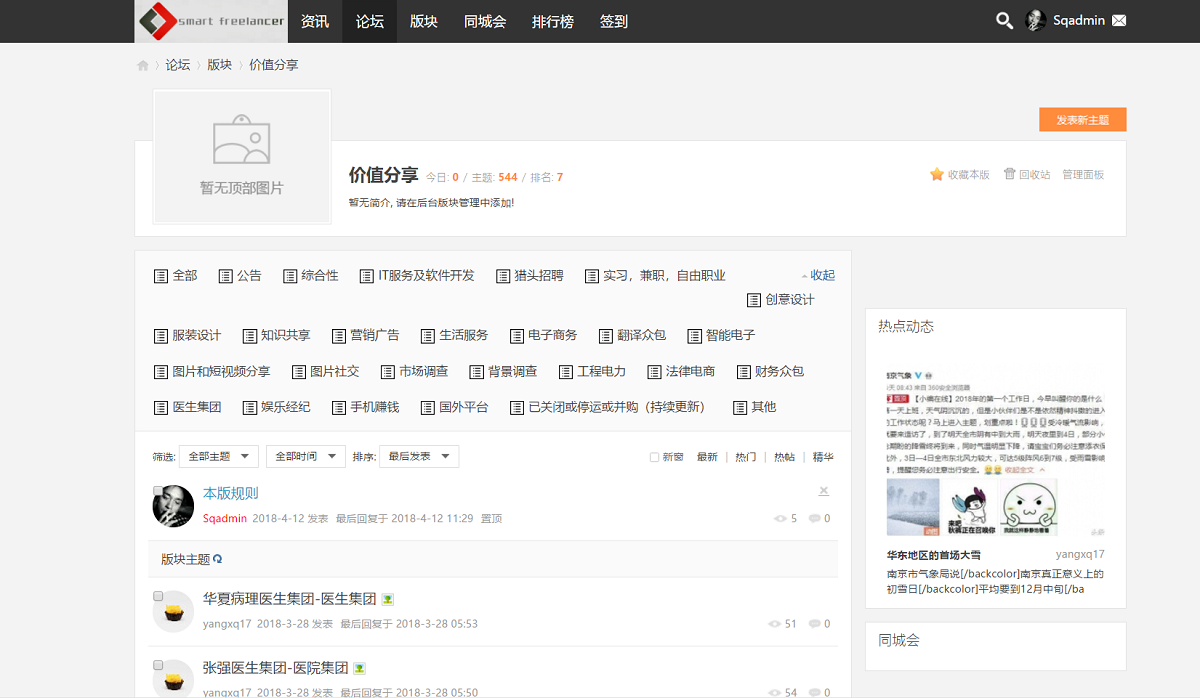Collapse categories with the 收起 toggle
Image resolution: width=1200 pixels, height=698 pixels.
point(818,275)
